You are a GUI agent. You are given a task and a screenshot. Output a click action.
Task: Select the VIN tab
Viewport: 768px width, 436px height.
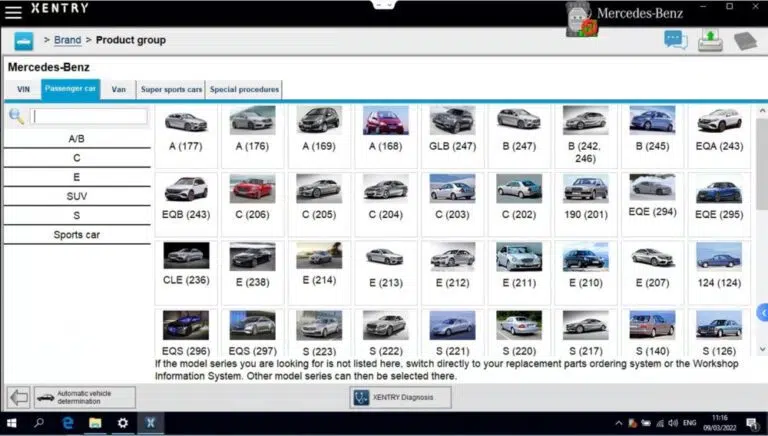(x=23, y=90)
